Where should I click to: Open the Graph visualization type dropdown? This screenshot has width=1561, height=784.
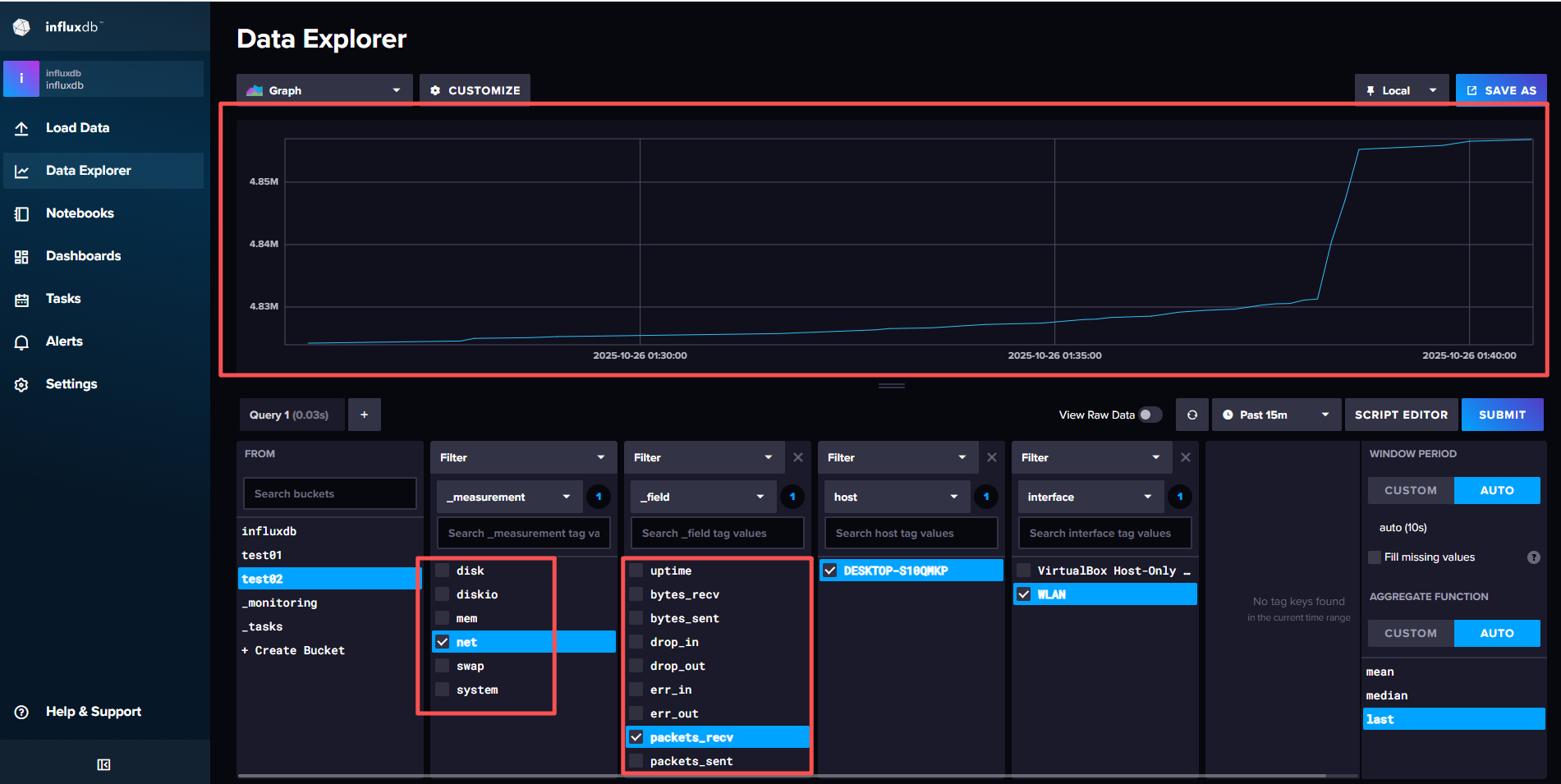(x=324, y=90)
